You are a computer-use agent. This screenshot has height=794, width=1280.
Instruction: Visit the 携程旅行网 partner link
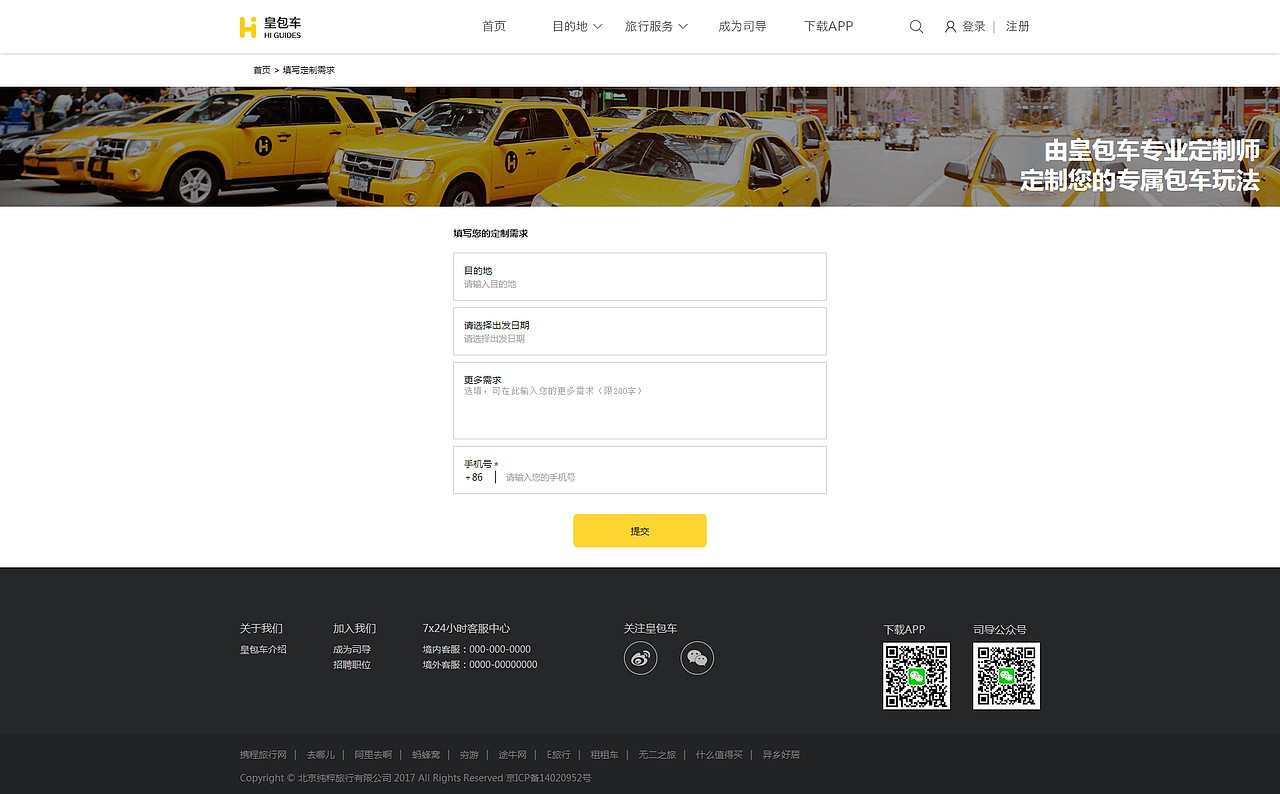(263, 755)
